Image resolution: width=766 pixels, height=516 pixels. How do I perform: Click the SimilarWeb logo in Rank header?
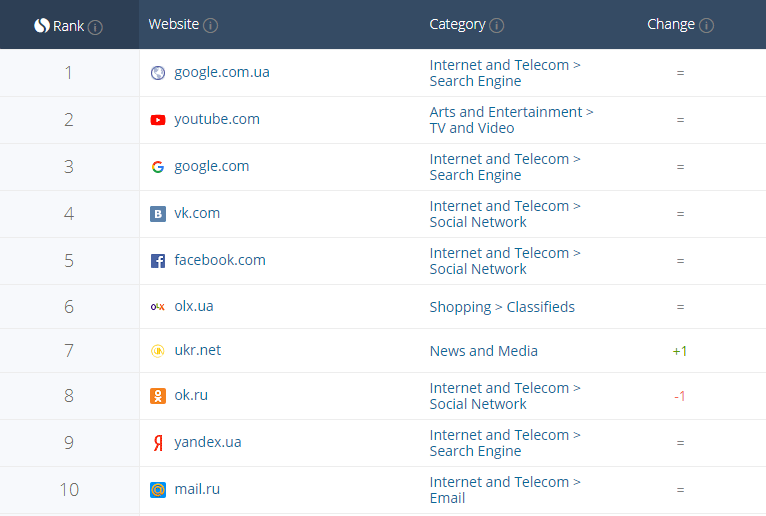click(x=42, y=26)
